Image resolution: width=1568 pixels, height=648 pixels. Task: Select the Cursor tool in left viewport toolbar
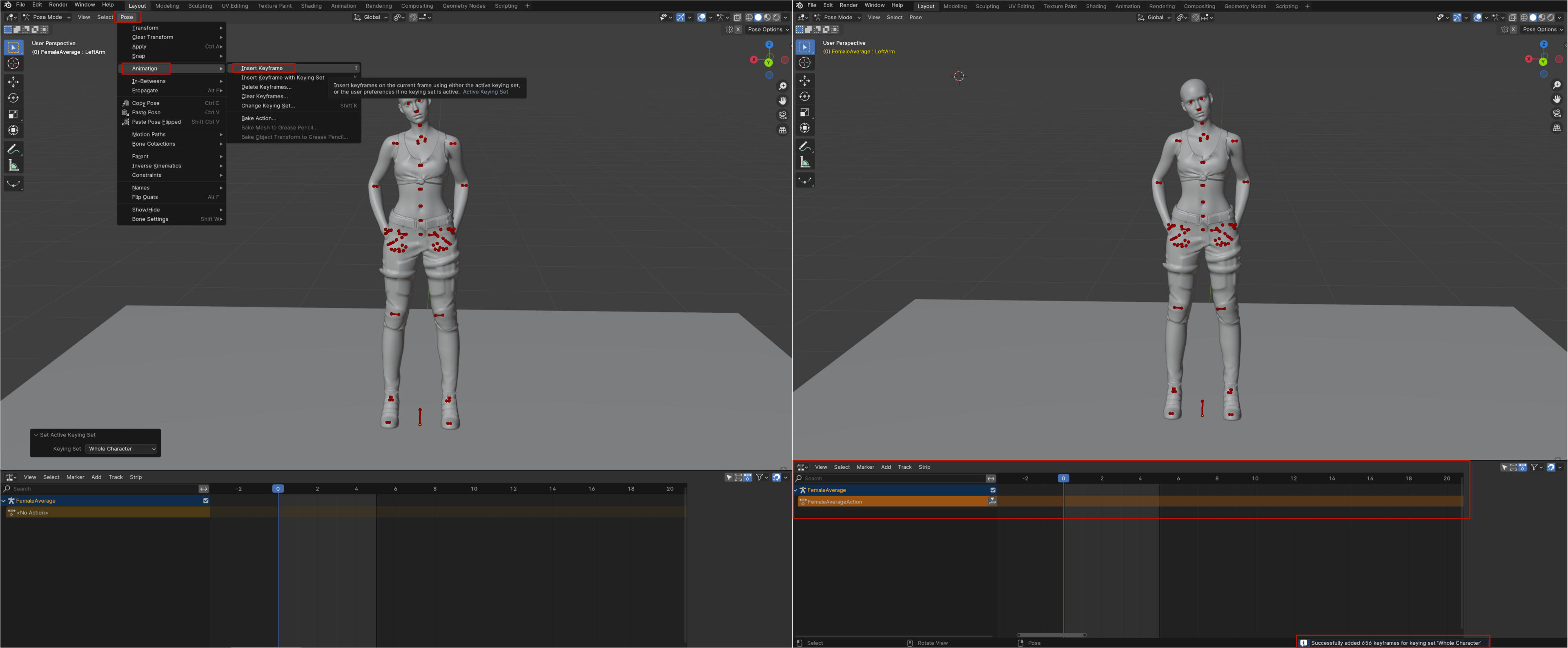(13, 63)
